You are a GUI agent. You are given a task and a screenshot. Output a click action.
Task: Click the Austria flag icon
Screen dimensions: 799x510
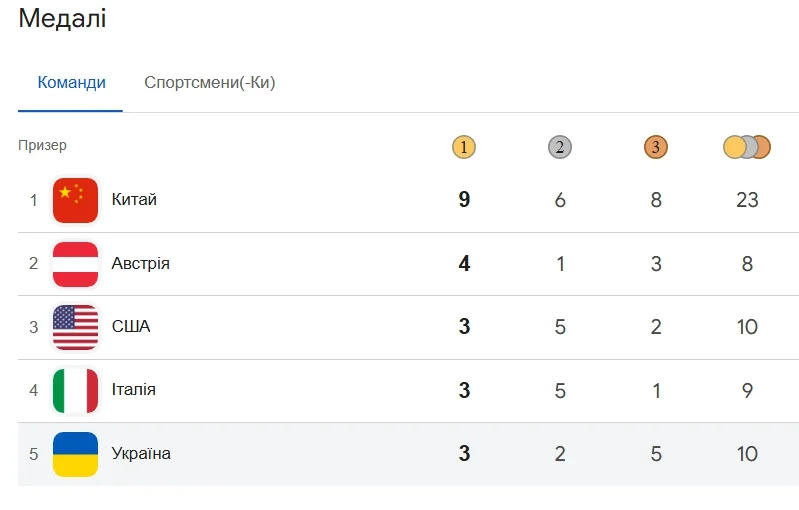(x=75, y=264)
